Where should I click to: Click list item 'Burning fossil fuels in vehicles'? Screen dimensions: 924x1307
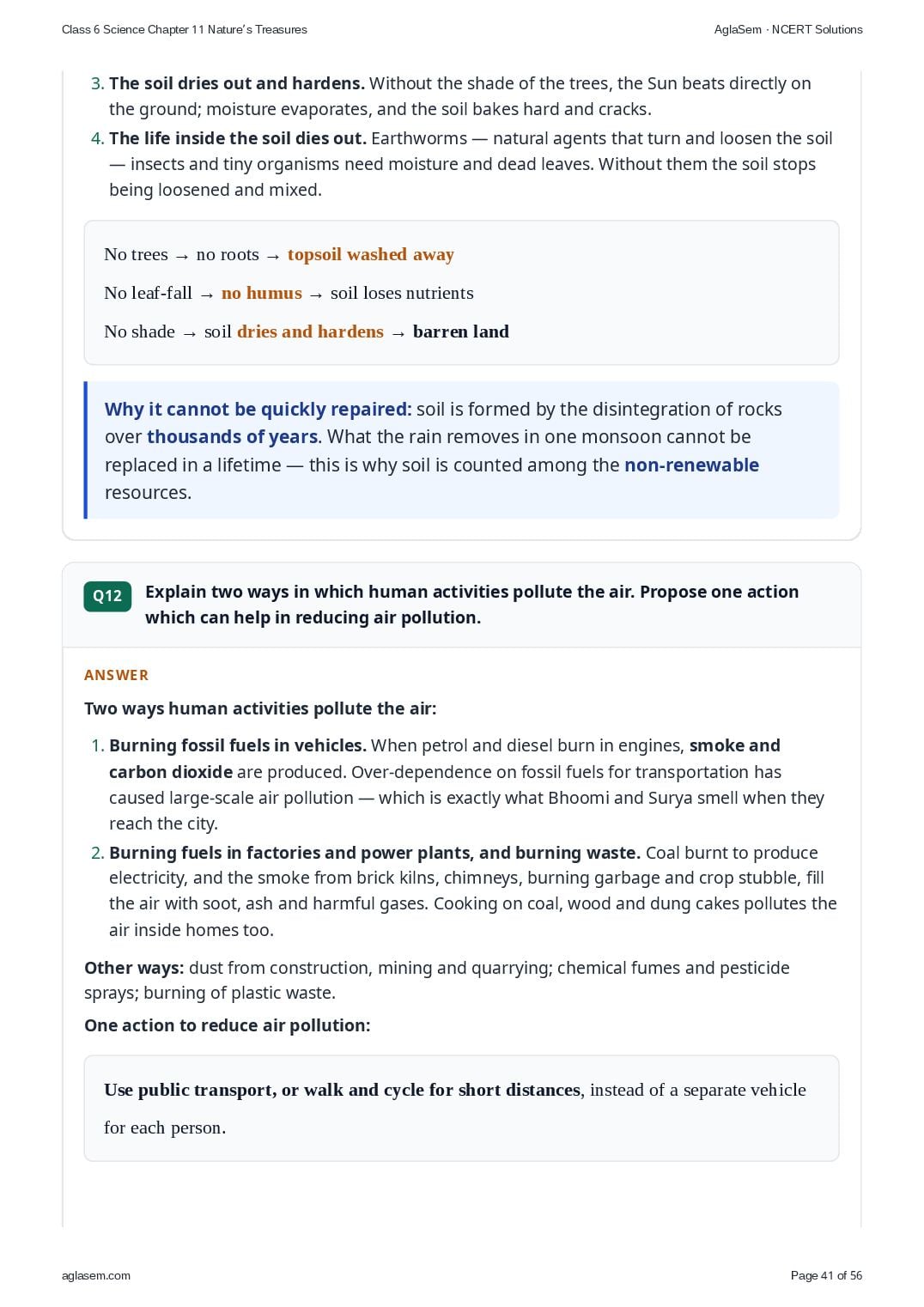(x=238, y=745)
